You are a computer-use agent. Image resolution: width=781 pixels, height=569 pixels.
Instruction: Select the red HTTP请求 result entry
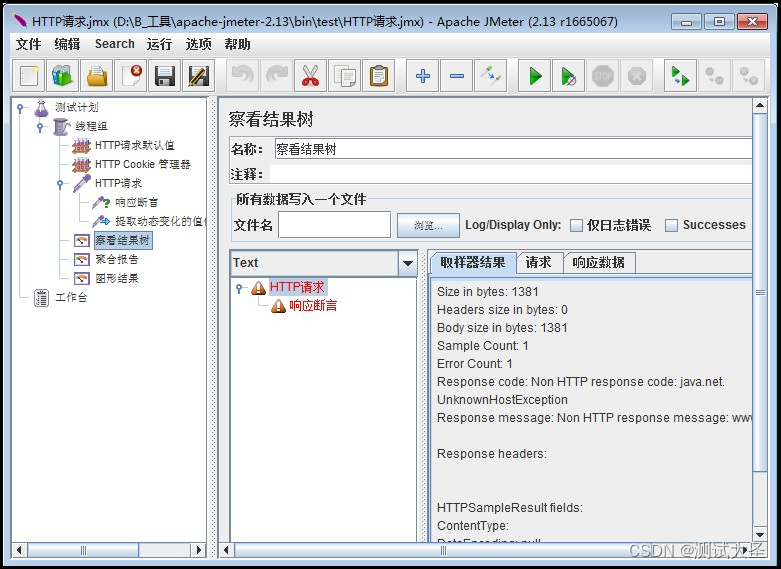(297, 287)
